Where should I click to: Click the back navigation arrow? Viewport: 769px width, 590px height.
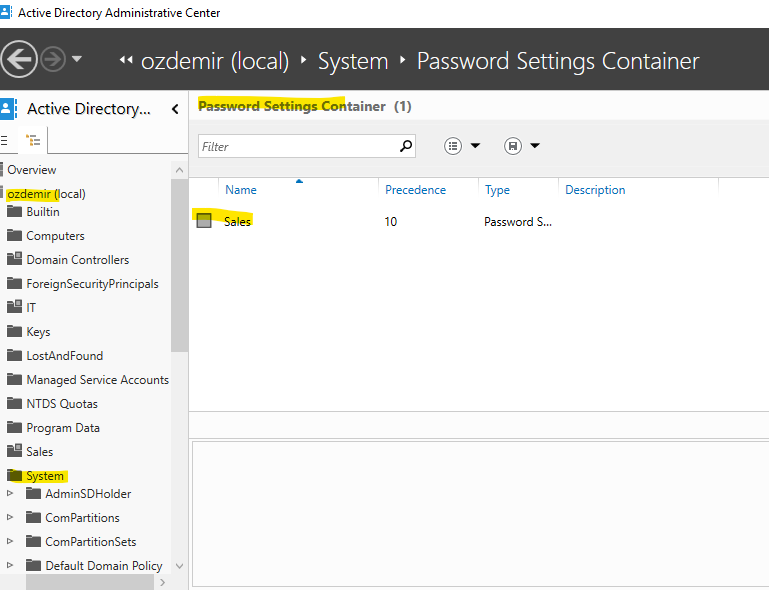(x=20, y=59)
